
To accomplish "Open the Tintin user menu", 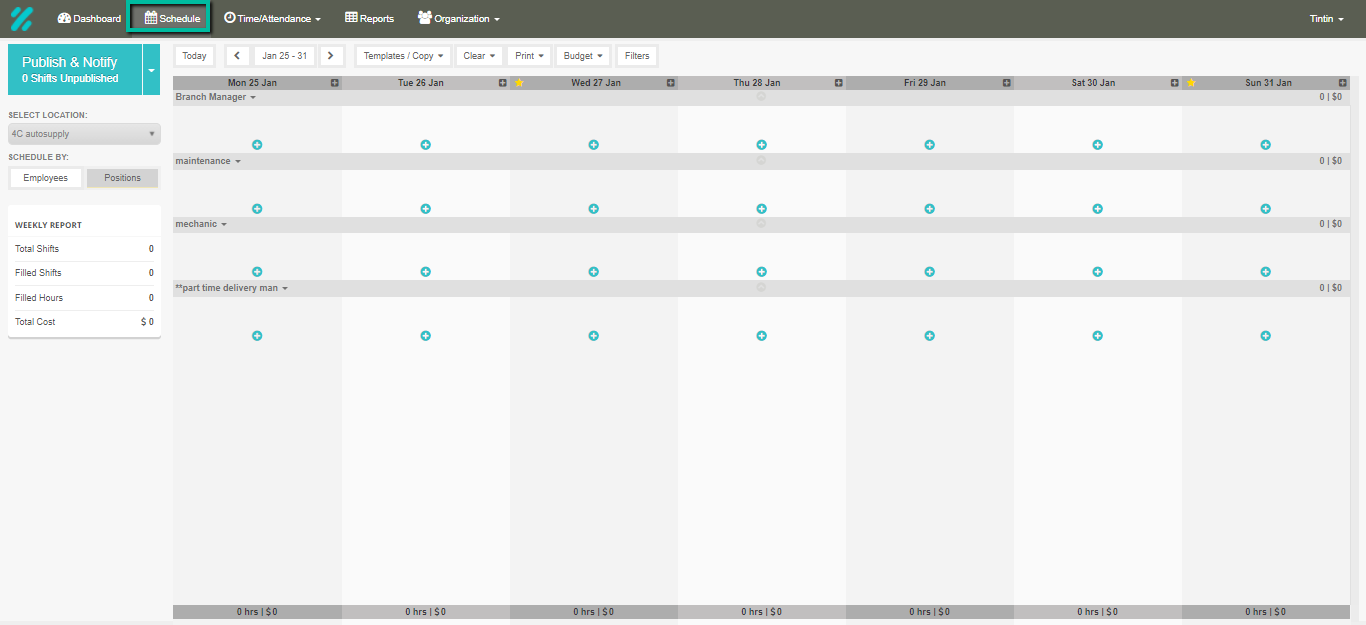I will click(1327, 19).
